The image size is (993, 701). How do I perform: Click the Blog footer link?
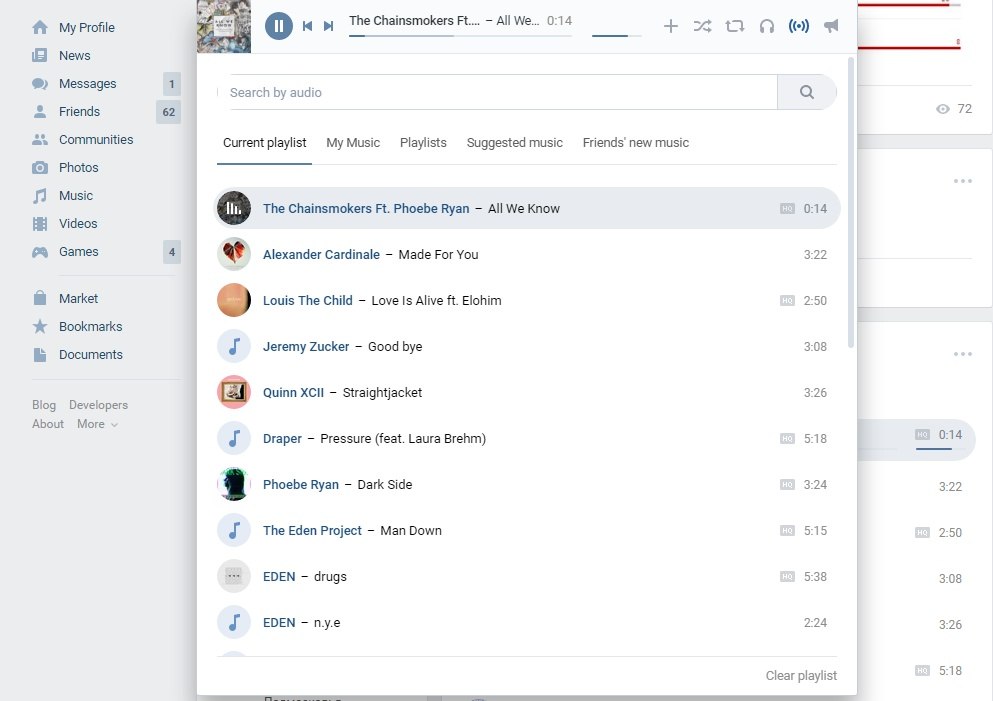44,405
